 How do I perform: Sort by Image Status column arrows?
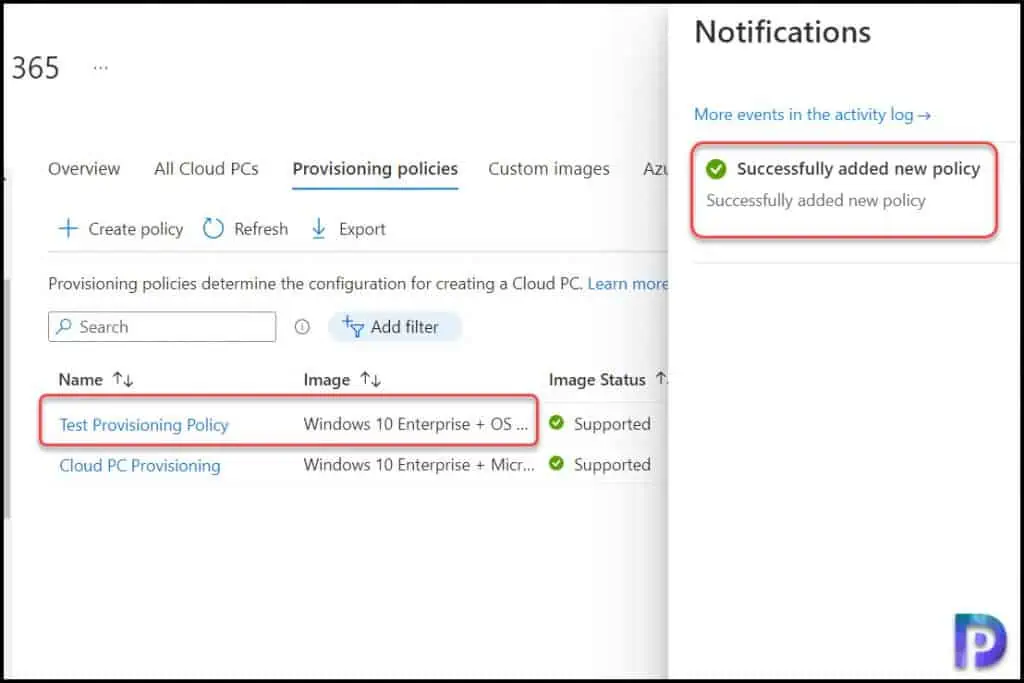pos(662,379)
